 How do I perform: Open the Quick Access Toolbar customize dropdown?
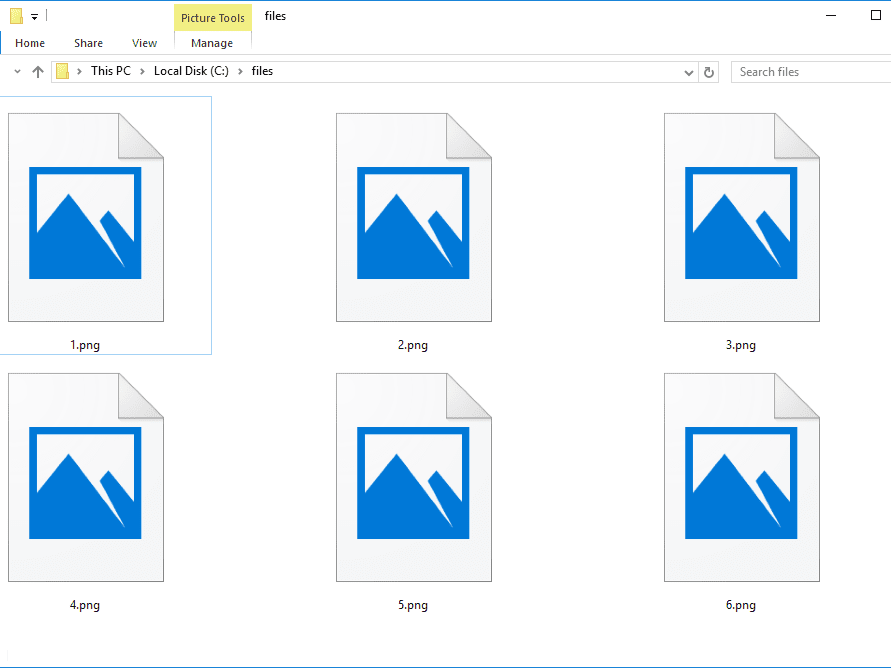click(33, 16)
